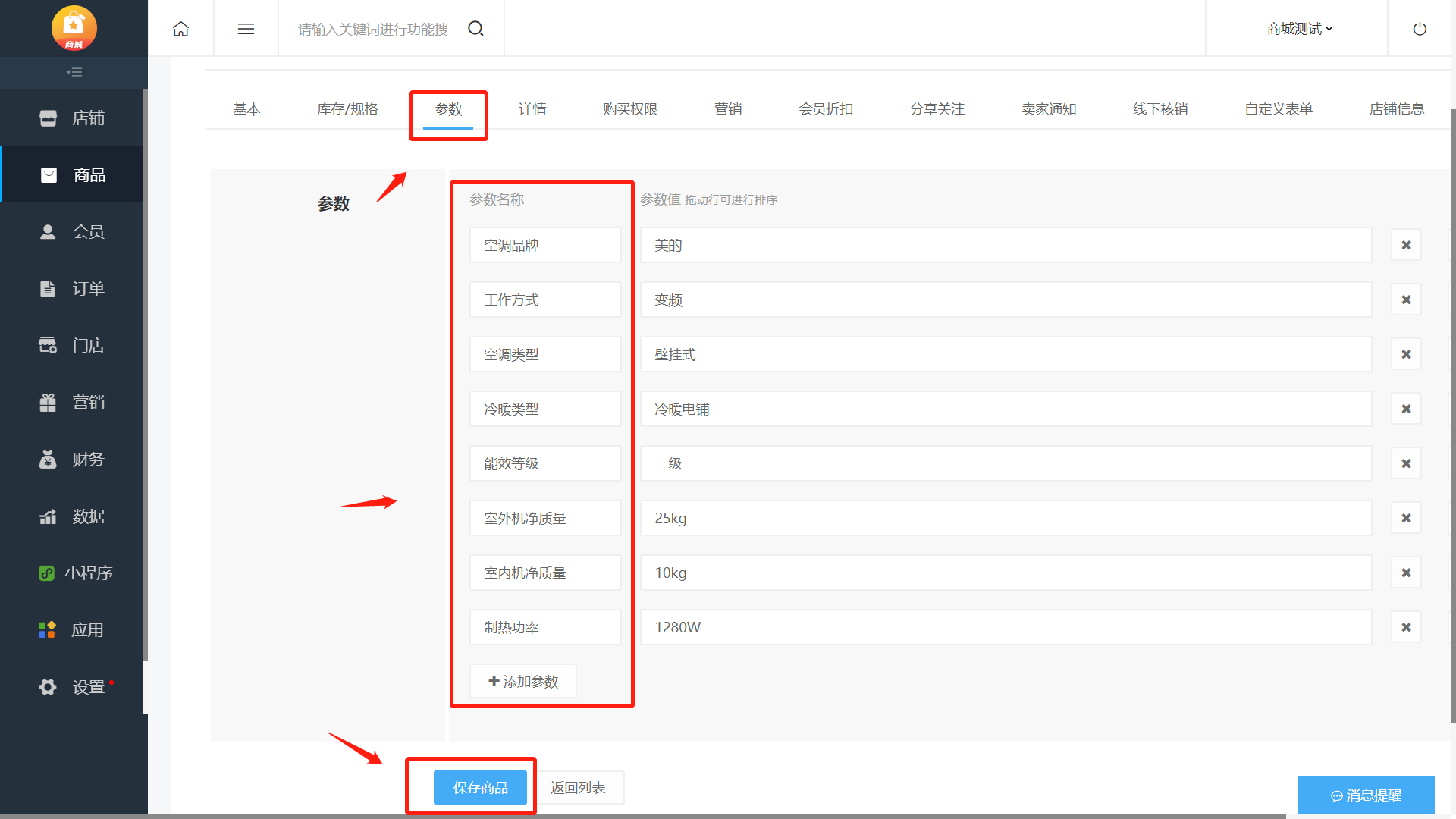Edit the 1280W parameter value field

click(1006, 627)
